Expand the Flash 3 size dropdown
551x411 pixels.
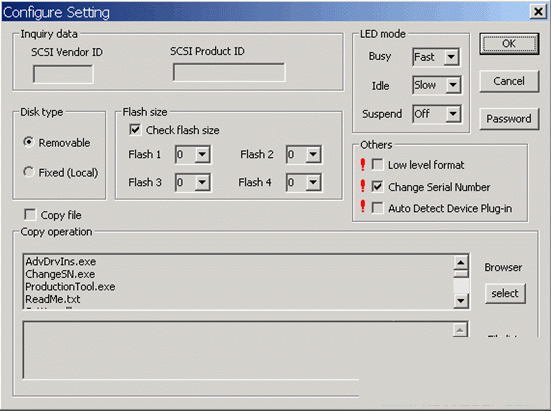[x=202, y=182]
